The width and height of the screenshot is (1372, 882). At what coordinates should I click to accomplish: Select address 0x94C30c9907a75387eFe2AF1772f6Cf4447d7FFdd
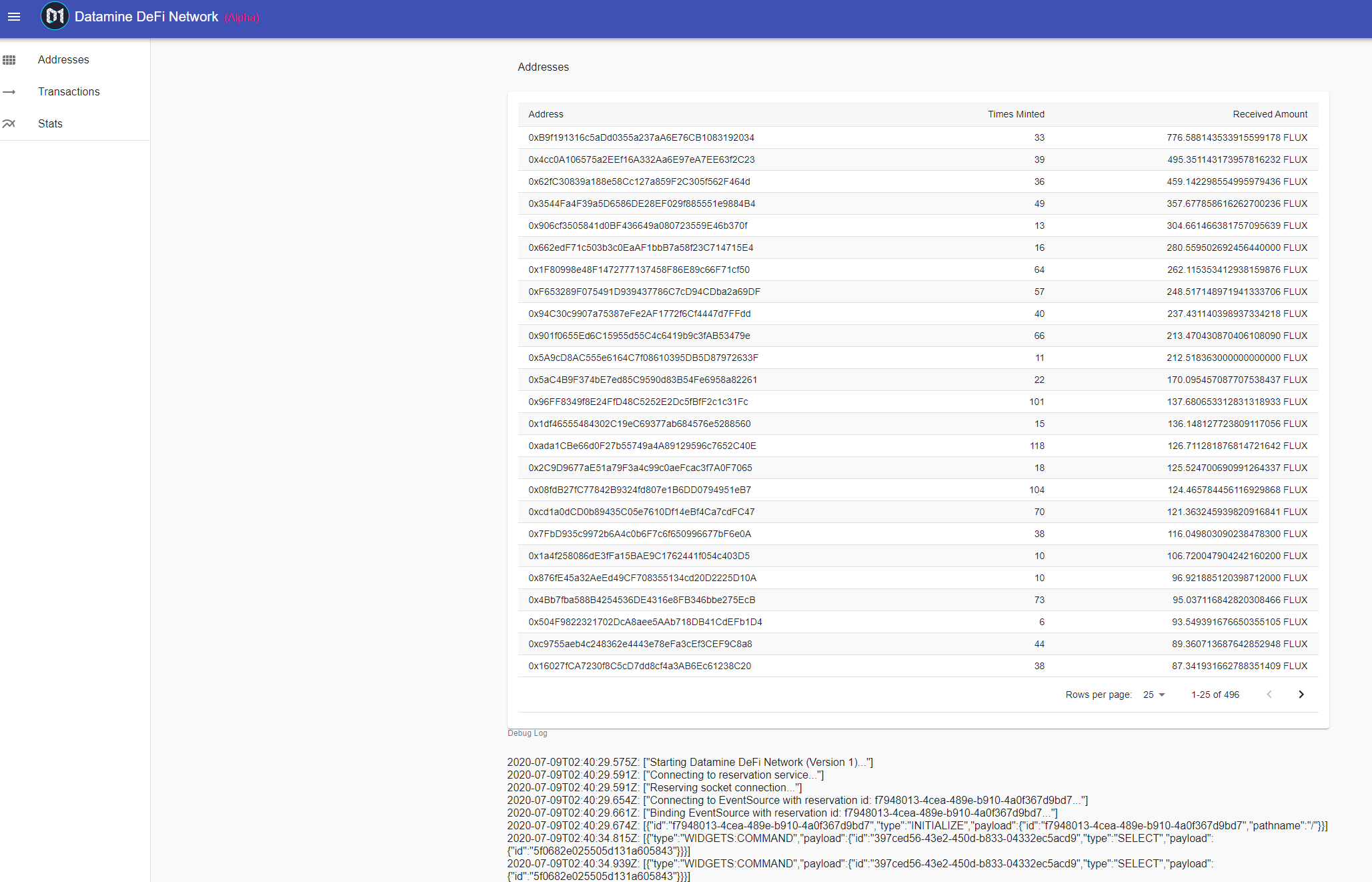coord(640,314)
